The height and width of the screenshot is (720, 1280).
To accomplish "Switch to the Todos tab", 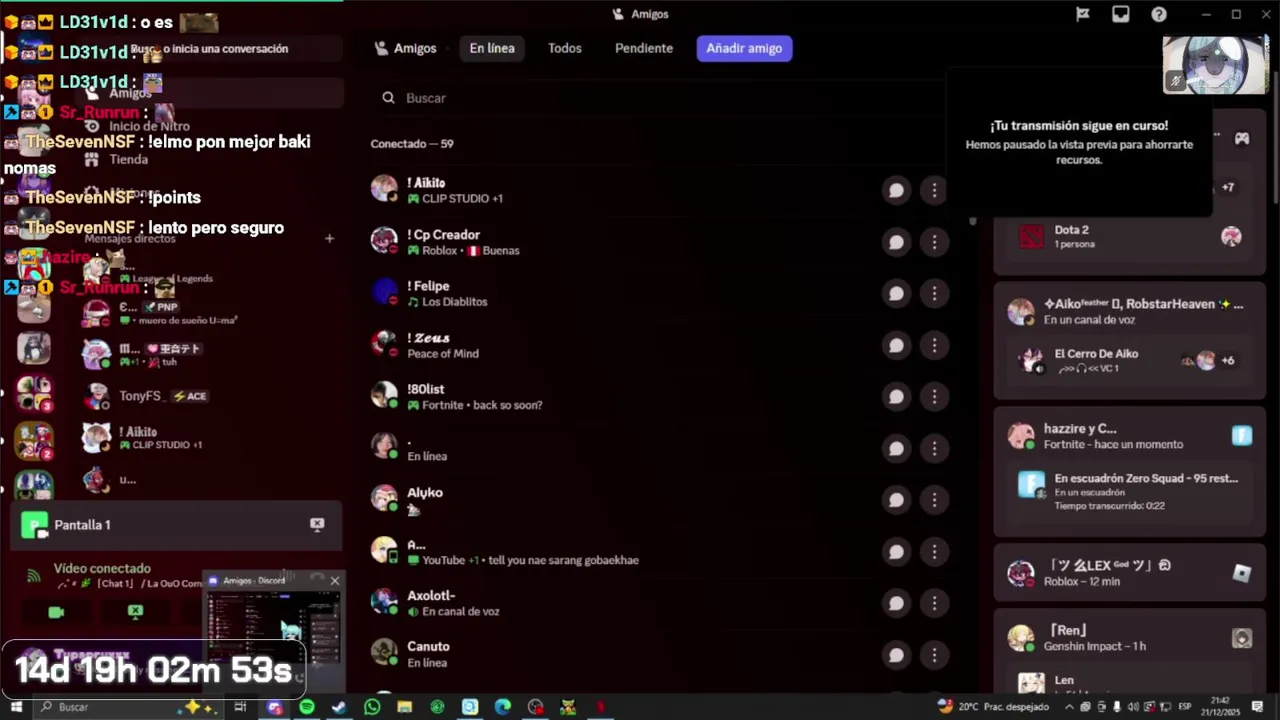I will [564, 48].
